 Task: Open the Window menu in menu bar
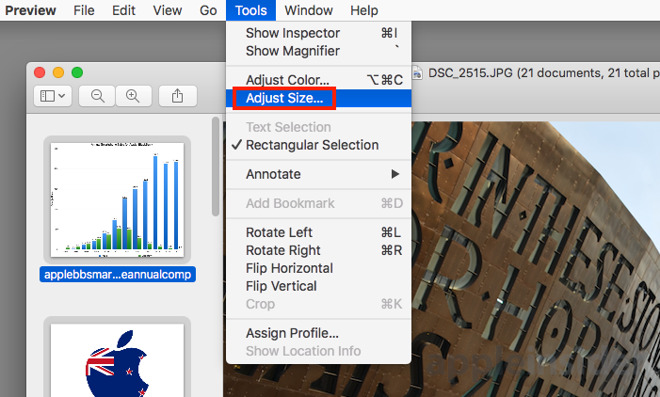coord(309,10)
